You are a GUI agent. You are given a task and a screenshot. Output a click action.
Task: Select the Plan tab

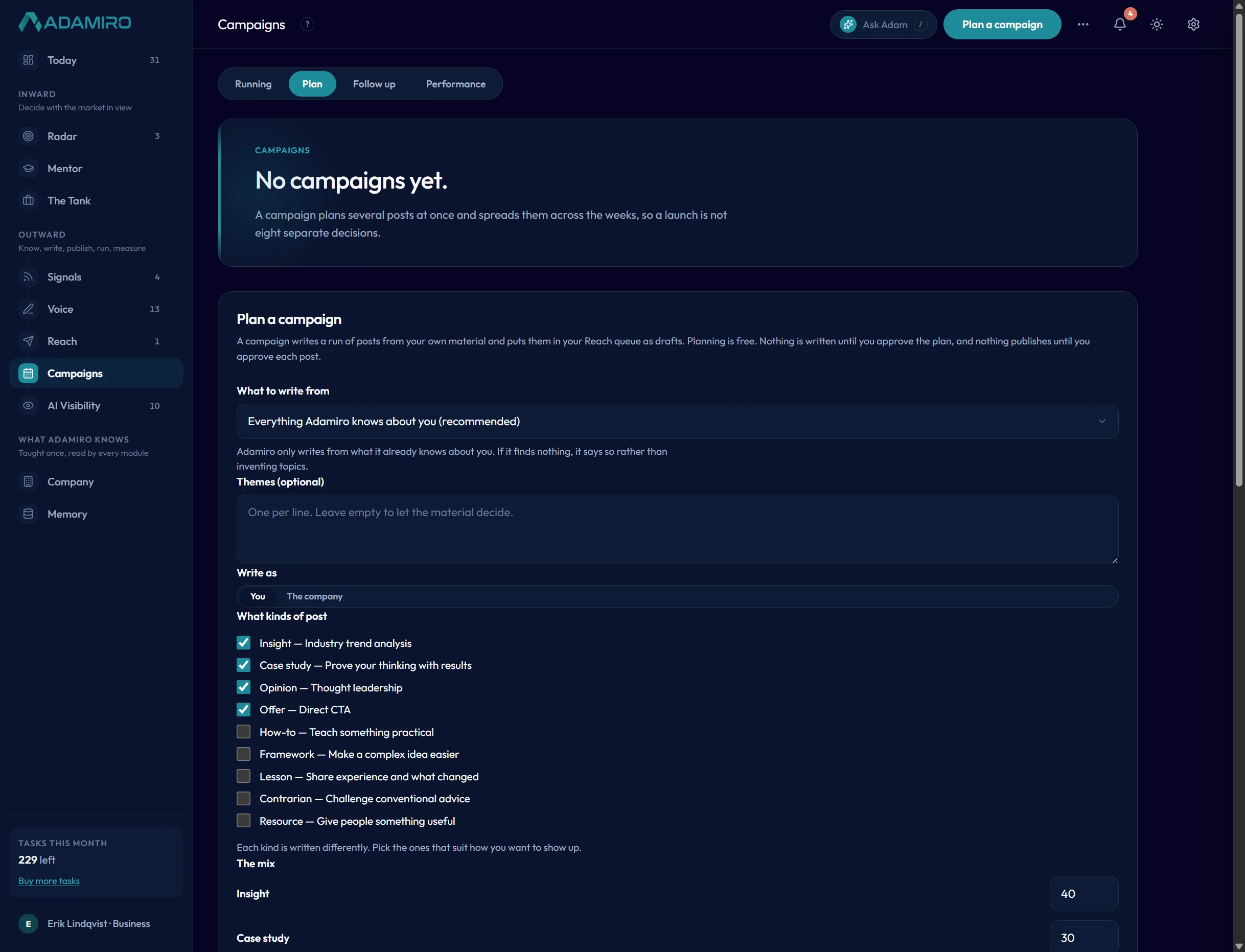coord(312,84)
